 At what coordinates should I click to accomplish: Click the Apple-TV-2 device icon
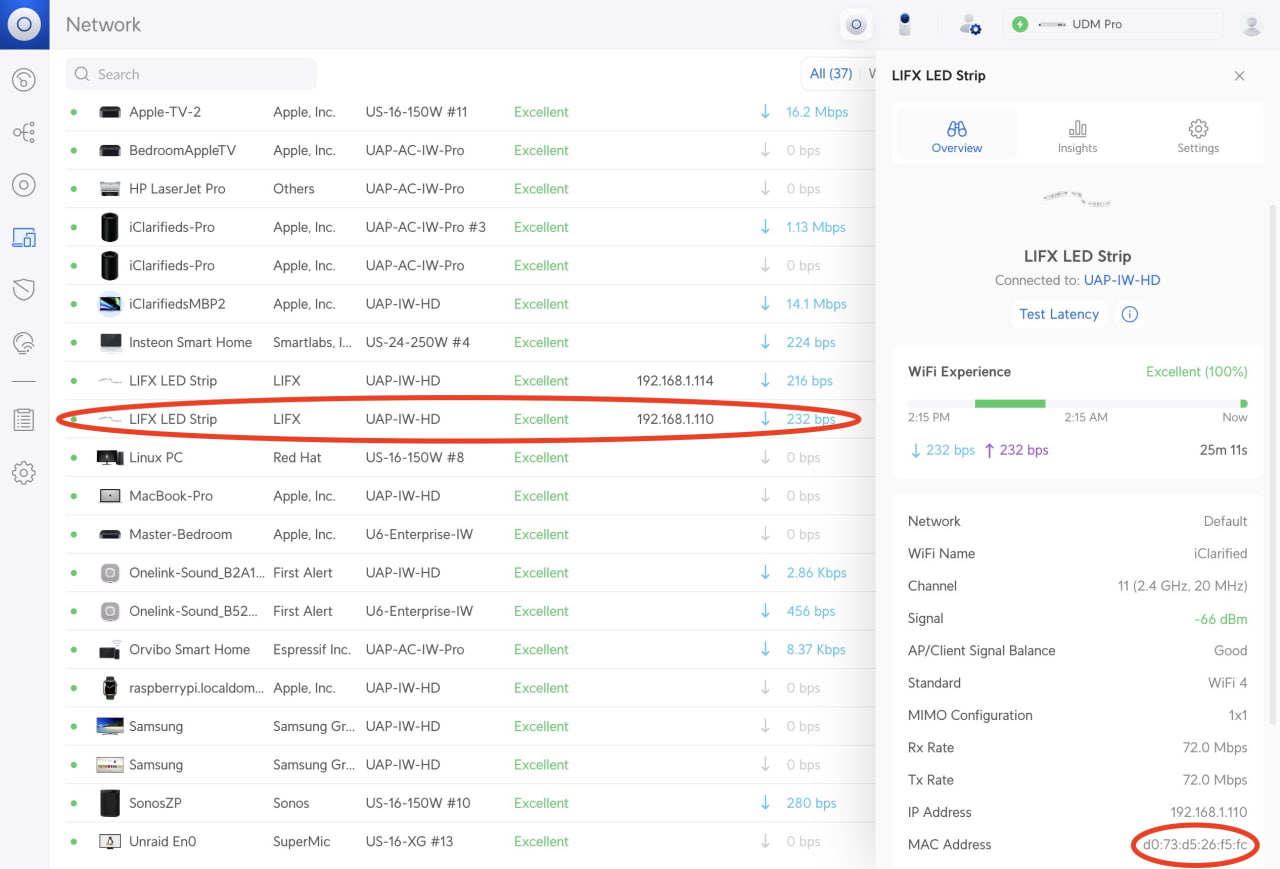110,112
